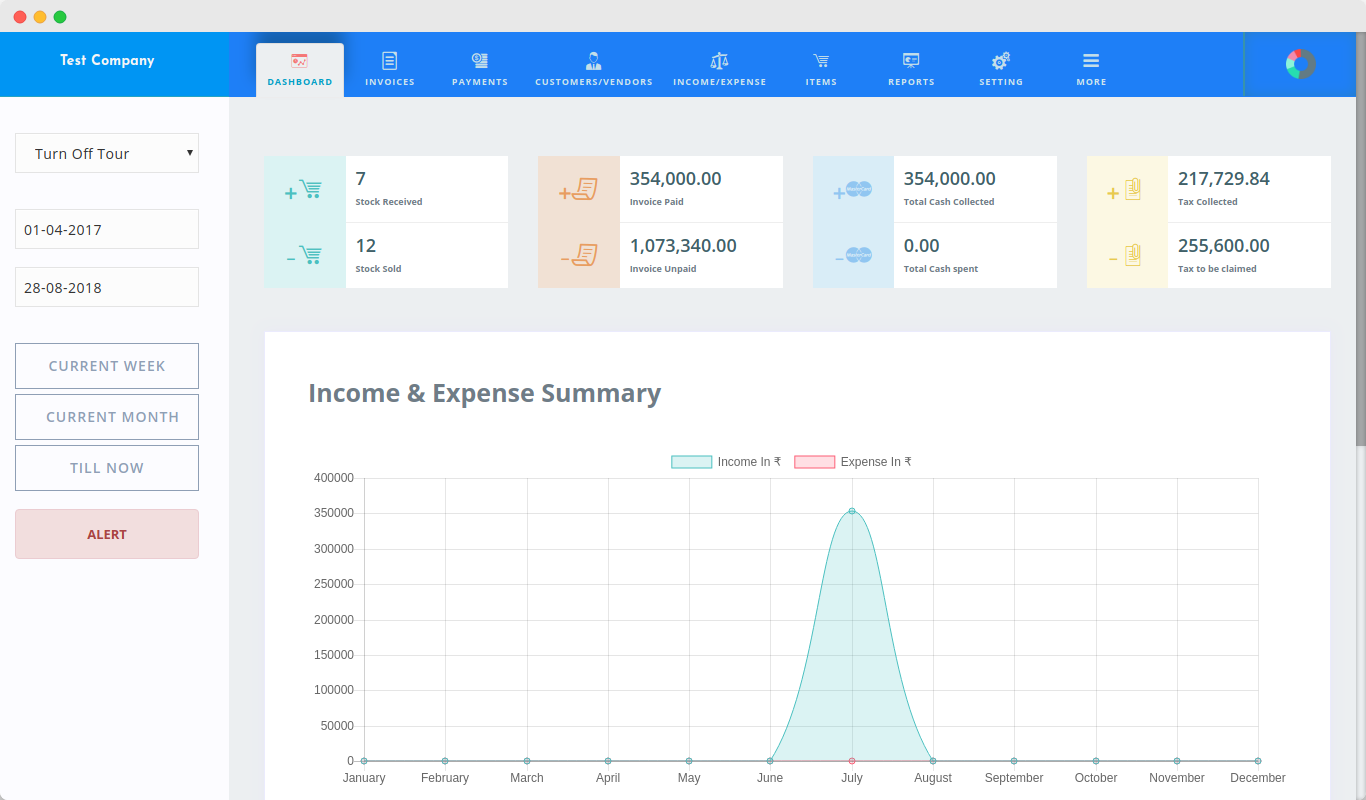The width and height of the screenshot is (1366, 800).
Task: Click the Stock Sold cart icon
Action: [303, 256]
